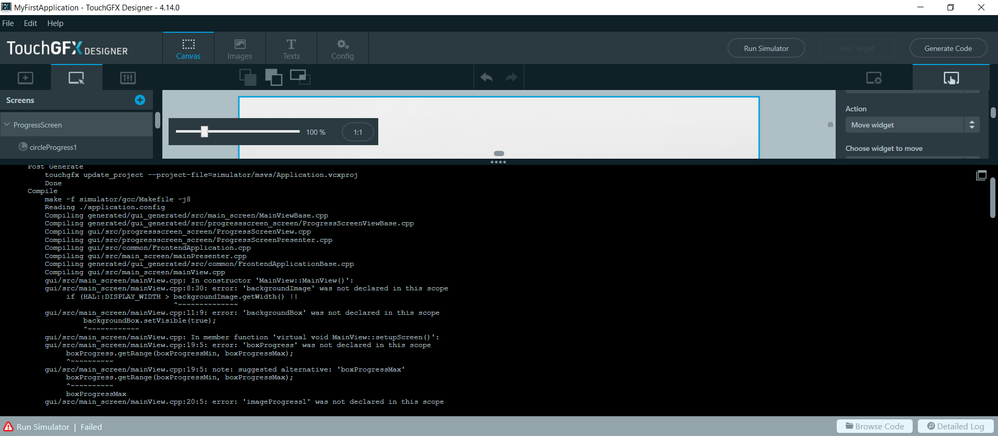Screen dimensions: 998x436
Task: Click the 'Screens' panel header
Action: tap(20, 100)
